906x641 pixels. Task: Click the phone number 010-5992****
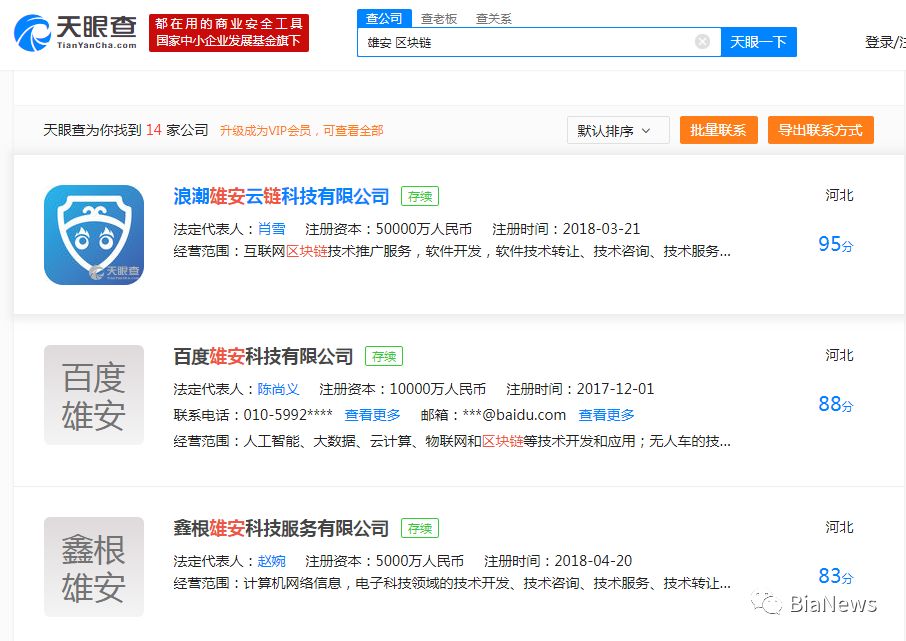tap(288, 415)
